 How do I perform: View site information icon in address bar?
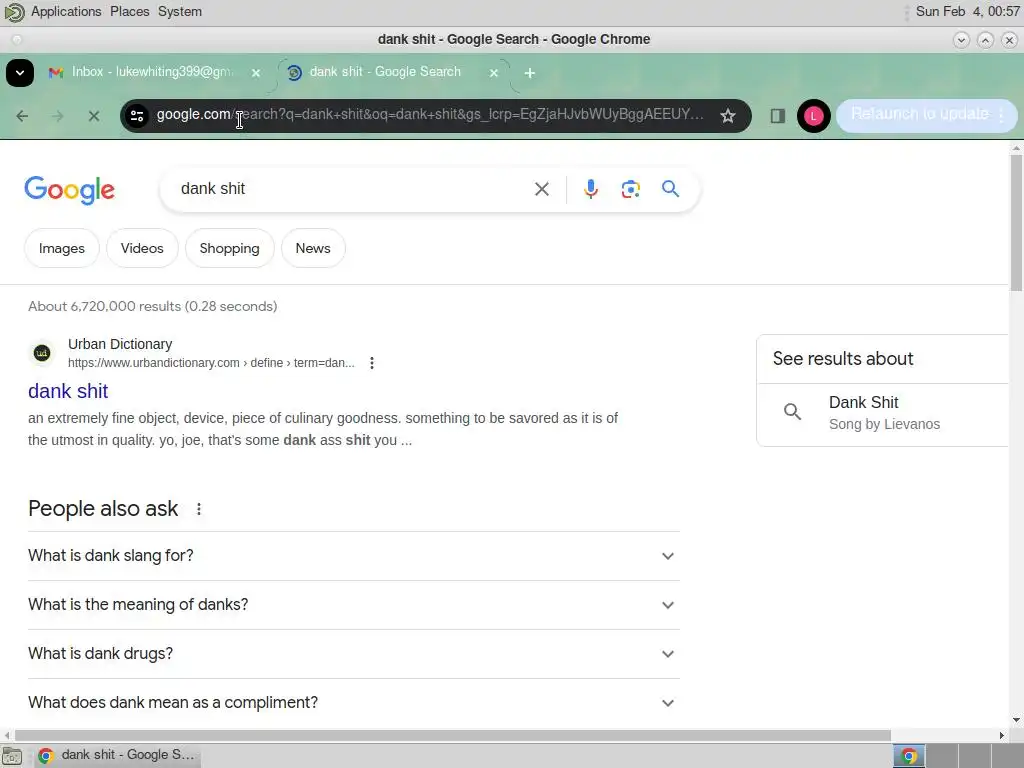[136, 116]
